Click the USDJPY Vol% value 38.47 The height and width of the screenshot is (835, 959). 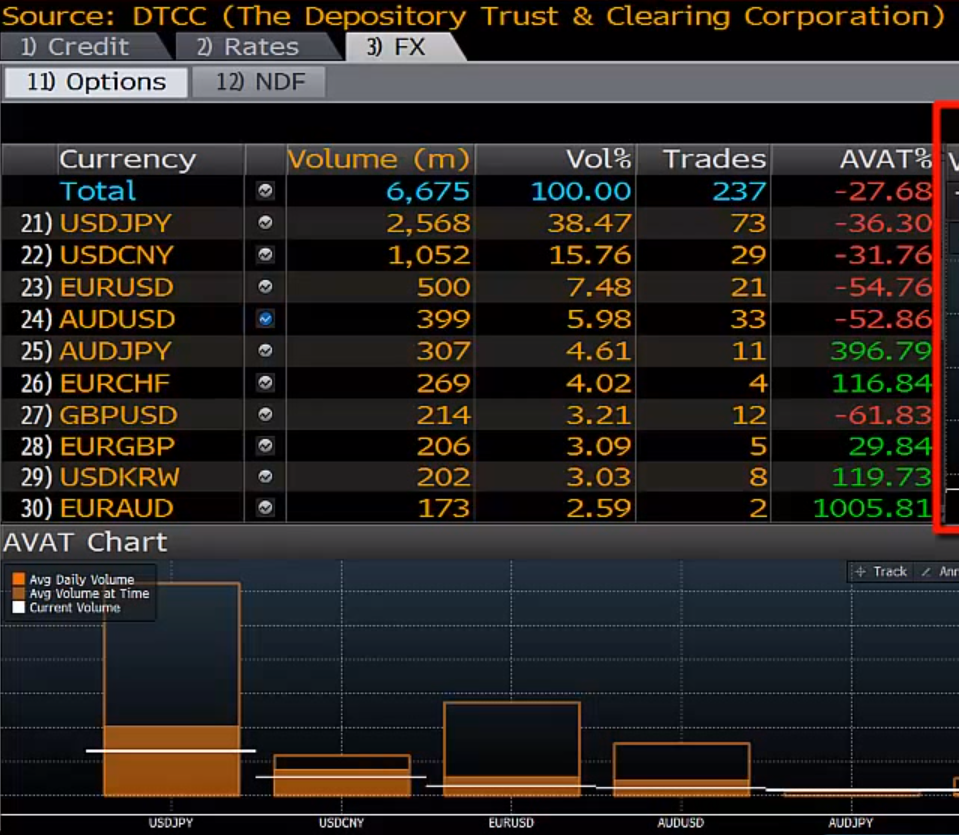tap(589, 223)
